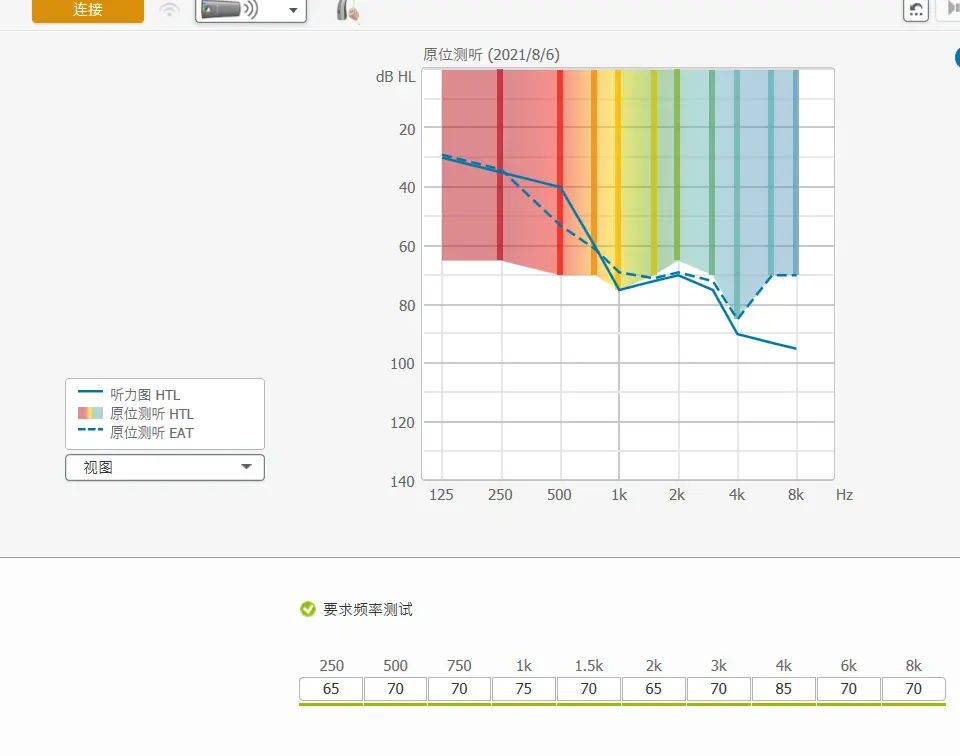
Task: Click the 原位测听 HTL legend color swatch
Action: click(x=90, y=414)
